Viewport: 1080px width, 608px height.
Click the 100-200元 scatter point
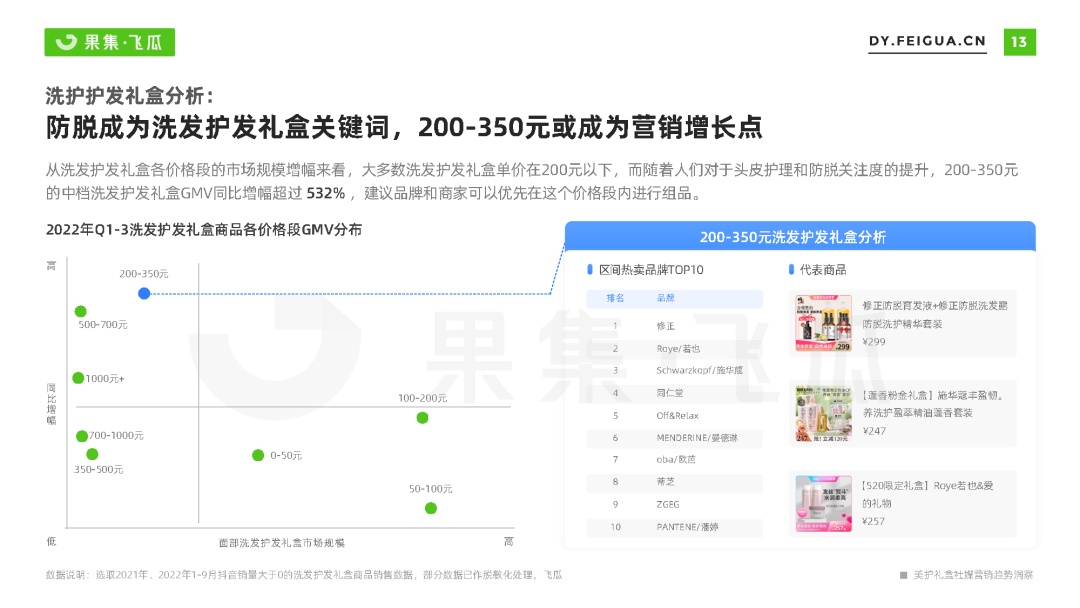click(x=423, y=418)
